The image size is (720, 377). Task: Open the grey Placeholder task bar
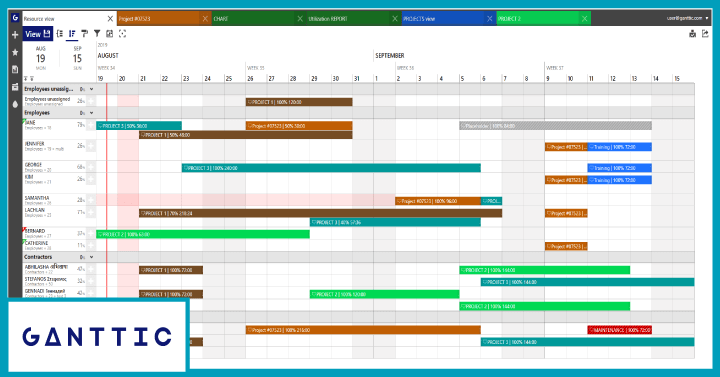click(x=556, y=125)
